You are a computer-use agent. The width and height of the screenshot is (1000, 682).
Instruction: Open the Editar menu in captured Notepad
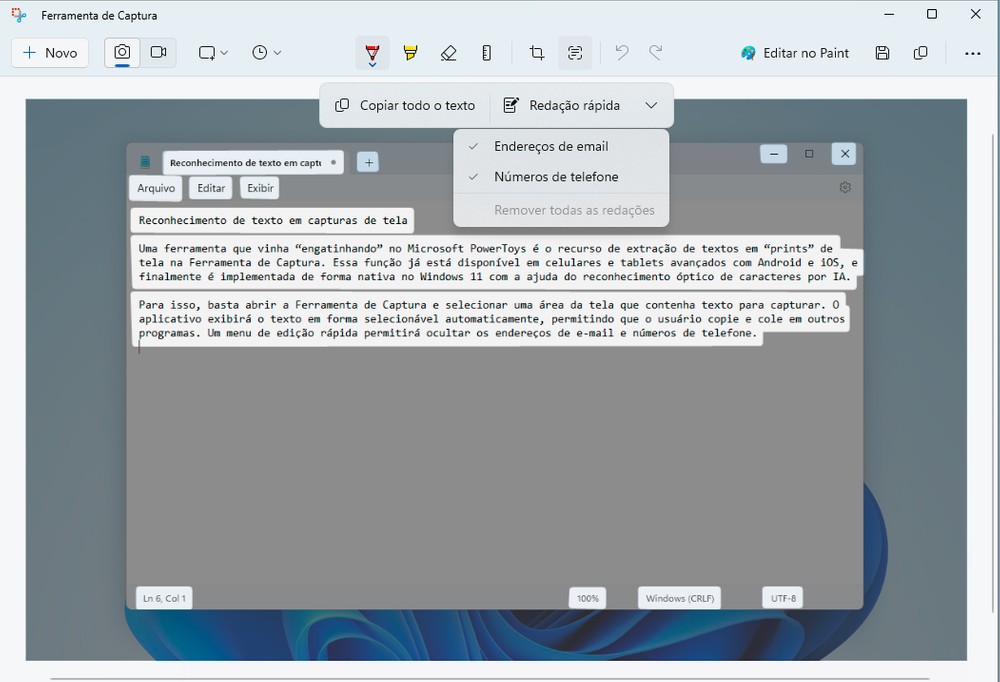tap(211, 188)
